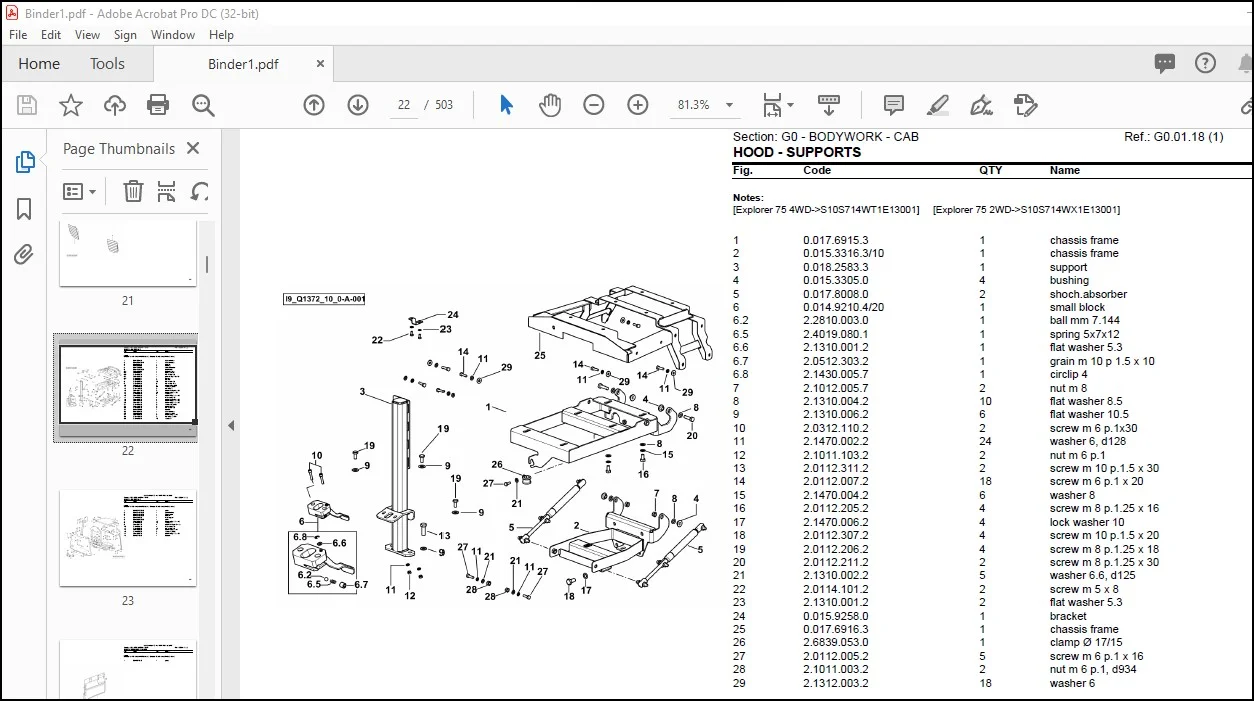This screenshot has height=701, width=1254.
Task: Rotate page icon in thumbnails panel
Action: (200, 191)
